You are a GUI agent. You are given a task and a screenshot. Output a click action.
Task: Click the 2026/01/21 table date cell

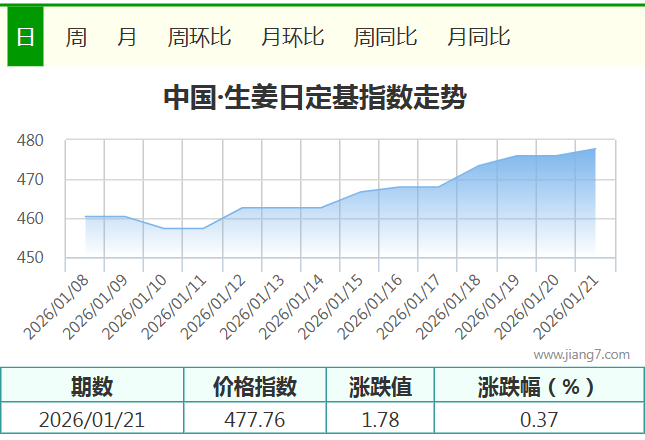click(x=92, y=419)
